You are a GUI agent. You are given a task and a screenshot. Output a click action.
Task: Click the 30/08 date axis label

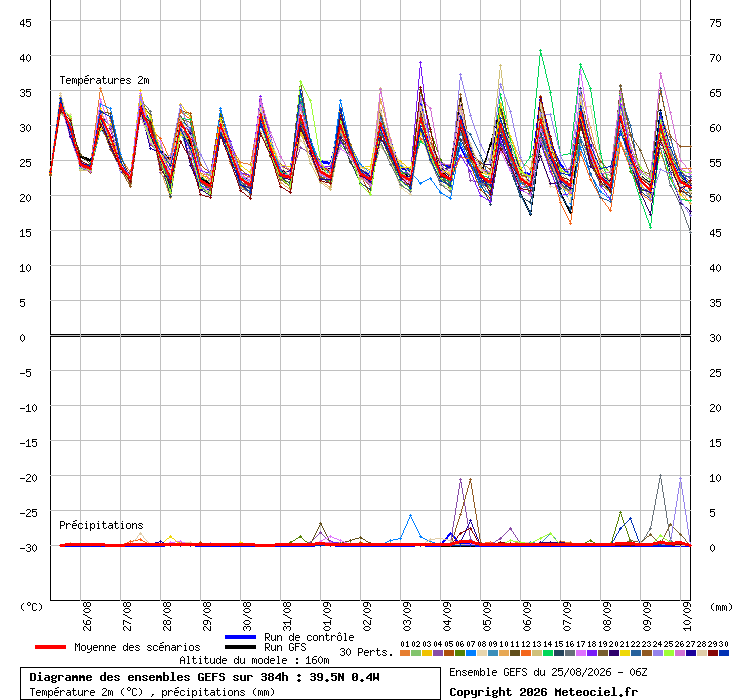(247, 616)
